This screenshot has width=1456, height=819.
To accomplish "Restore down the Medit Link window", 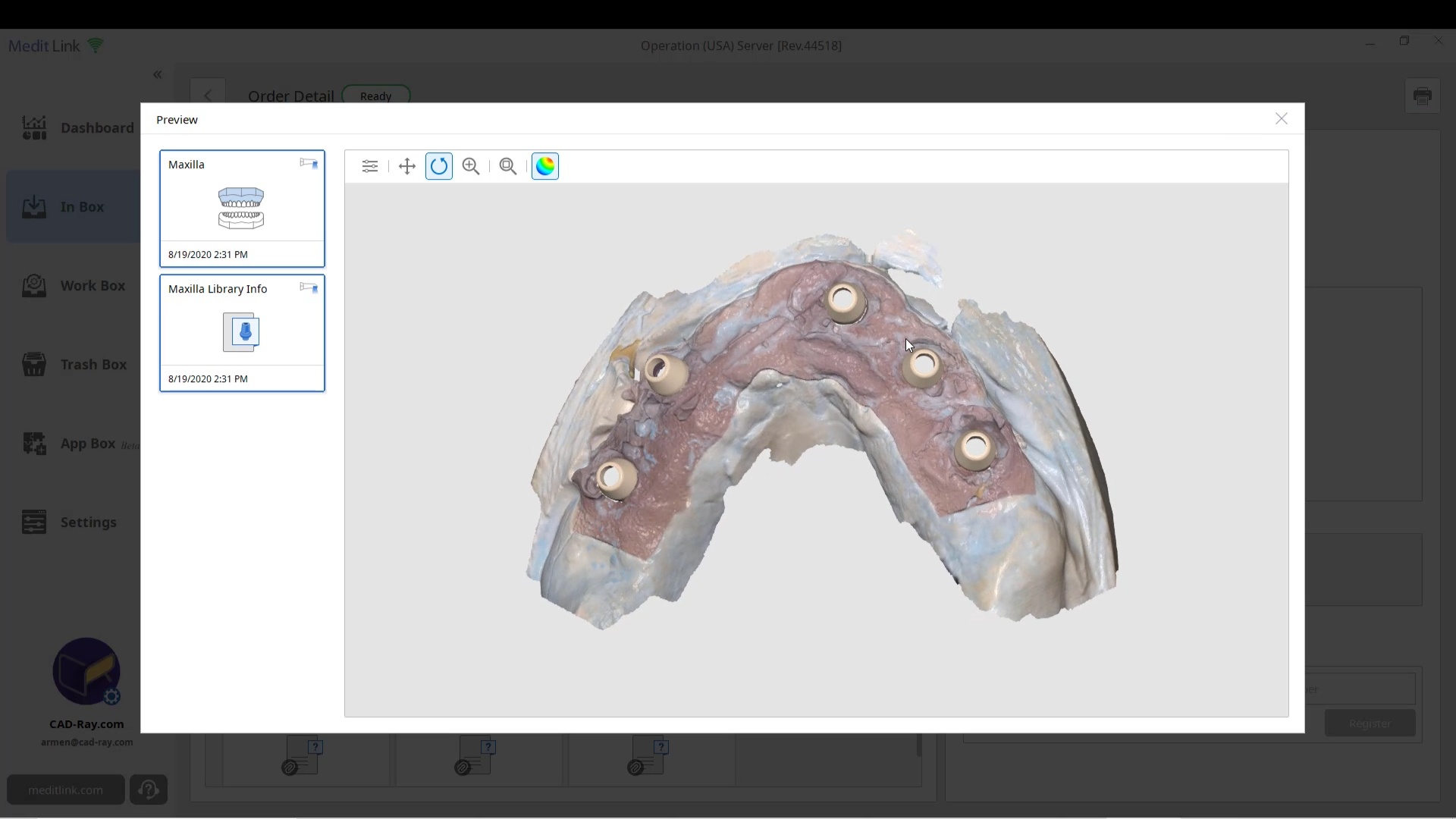I will pyautogui.click(x=1404, y=41).
